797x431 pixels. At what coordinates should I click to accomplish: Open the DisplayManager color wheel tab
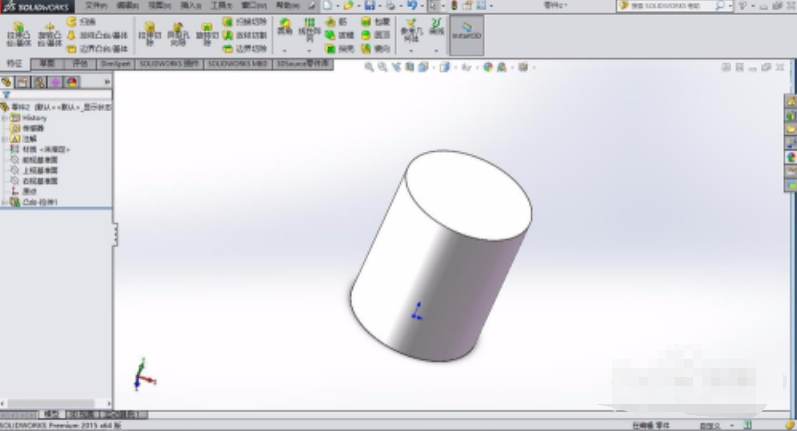point(72,82)
